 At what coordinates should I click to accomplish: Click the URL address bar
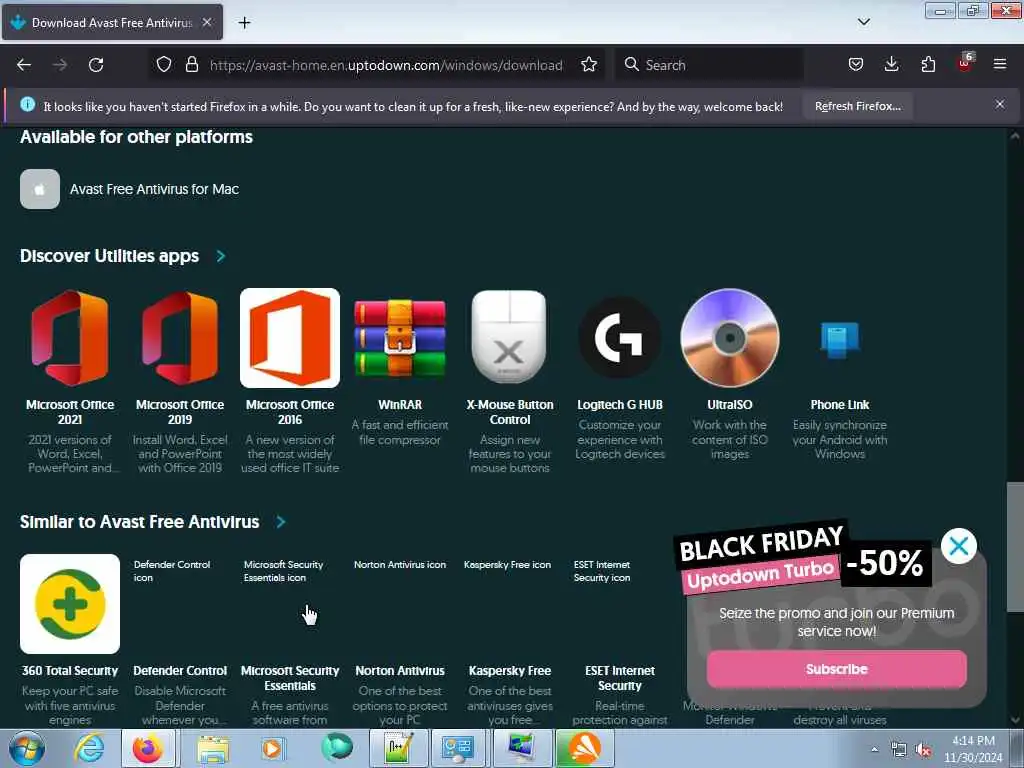point(385,65)
